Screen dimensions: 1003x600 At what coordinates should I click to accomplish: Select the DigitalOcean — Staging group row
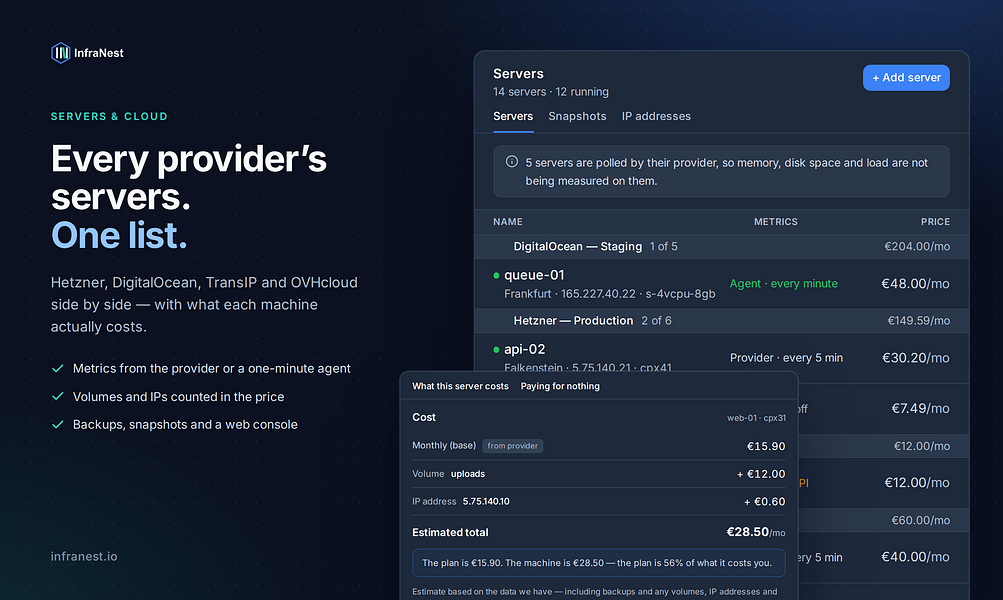[722, 246]
